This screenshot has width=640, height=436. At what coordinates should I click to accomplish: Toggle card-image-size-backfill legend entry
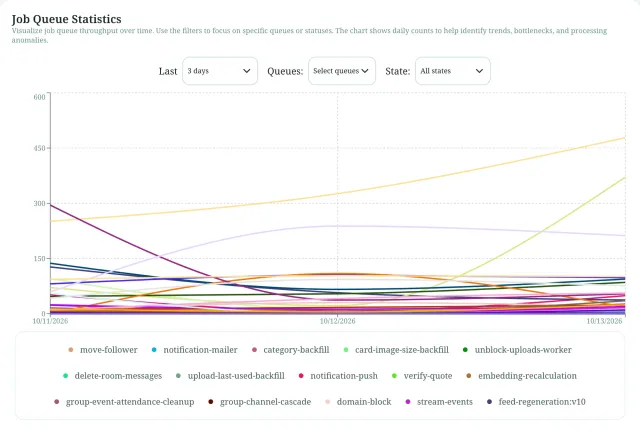coord(396,350)
